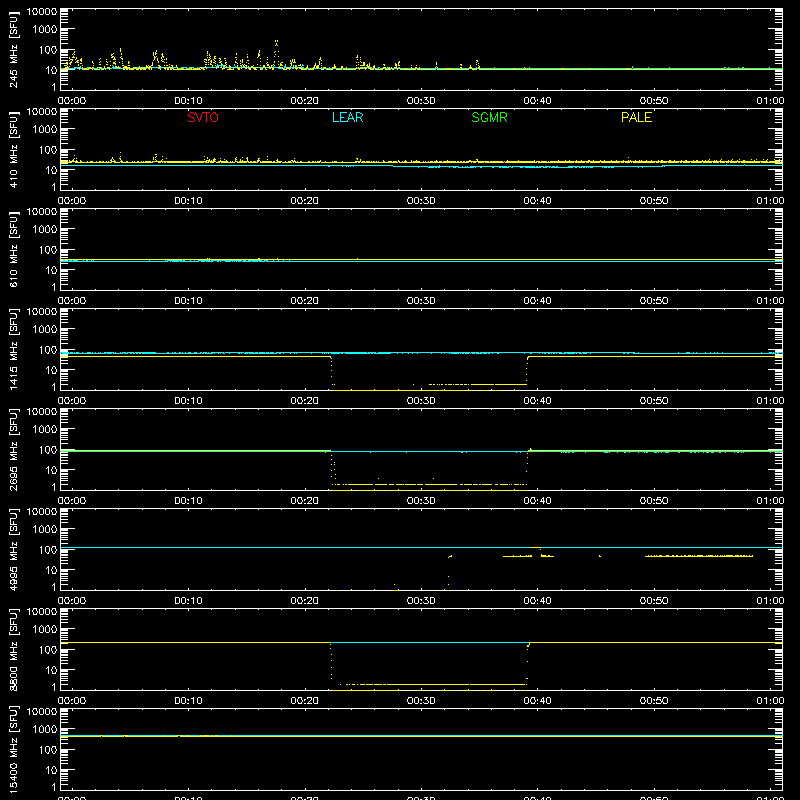
Task: Click the yellow dropout floor line in 8800 MHz panel
Action: coord(429,684)
